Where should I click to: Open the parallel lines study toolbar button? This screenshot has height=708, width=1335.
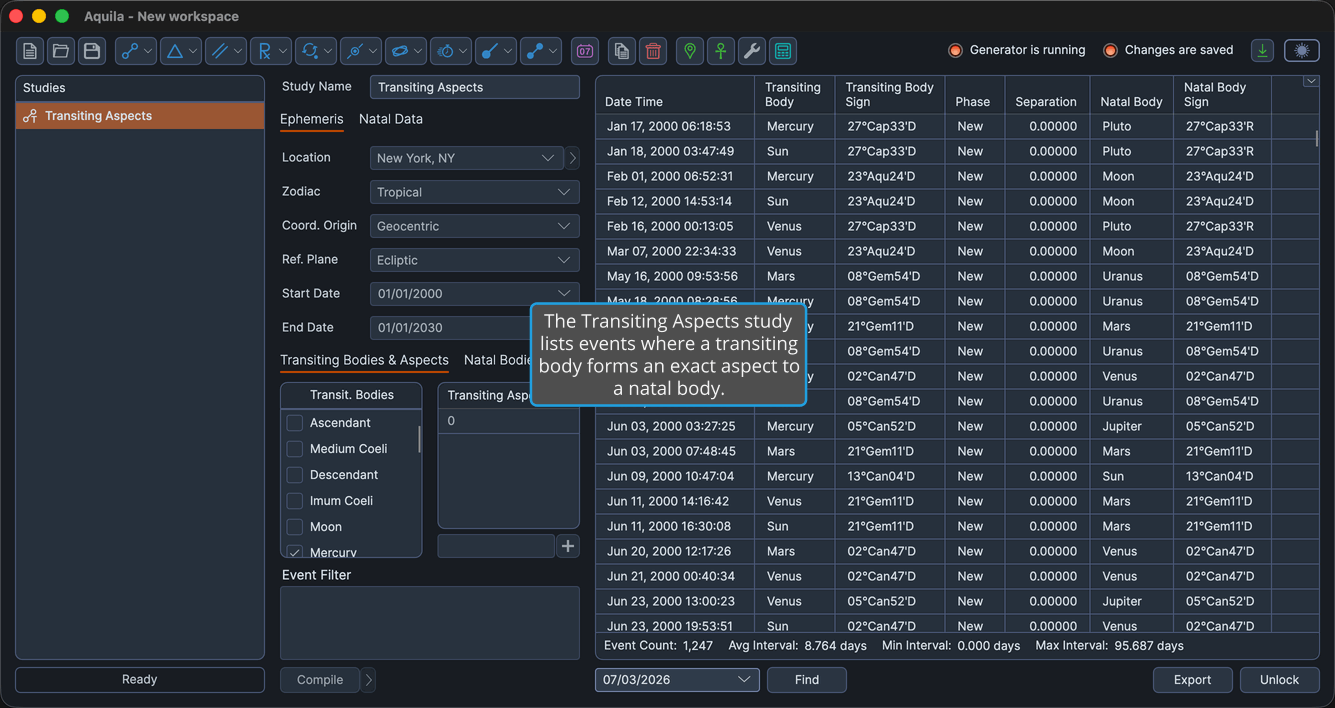226,51
